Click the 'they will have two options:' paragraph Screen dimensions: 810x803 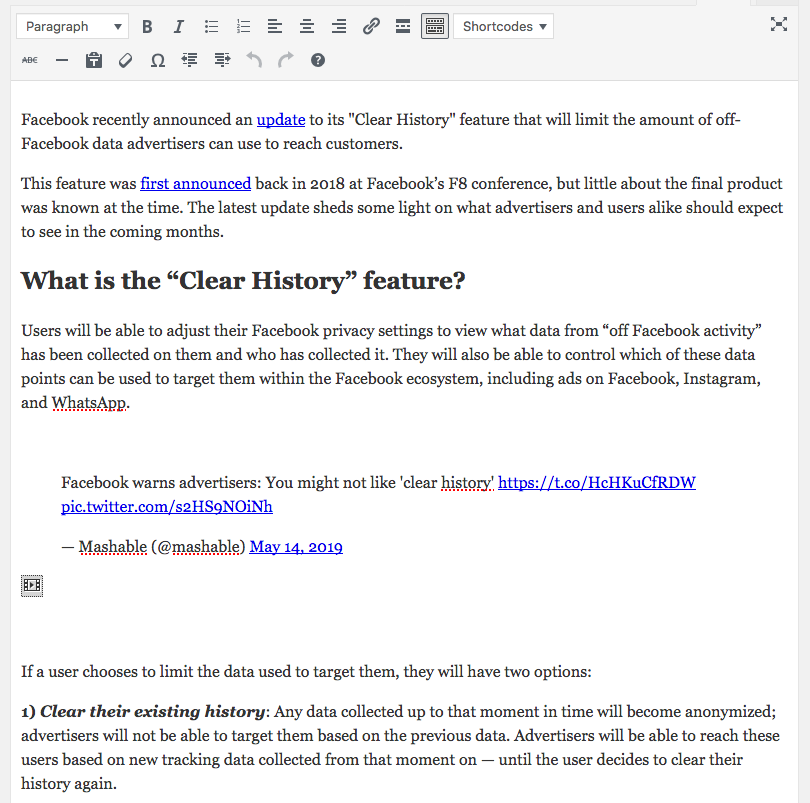[x=306, y=672]
